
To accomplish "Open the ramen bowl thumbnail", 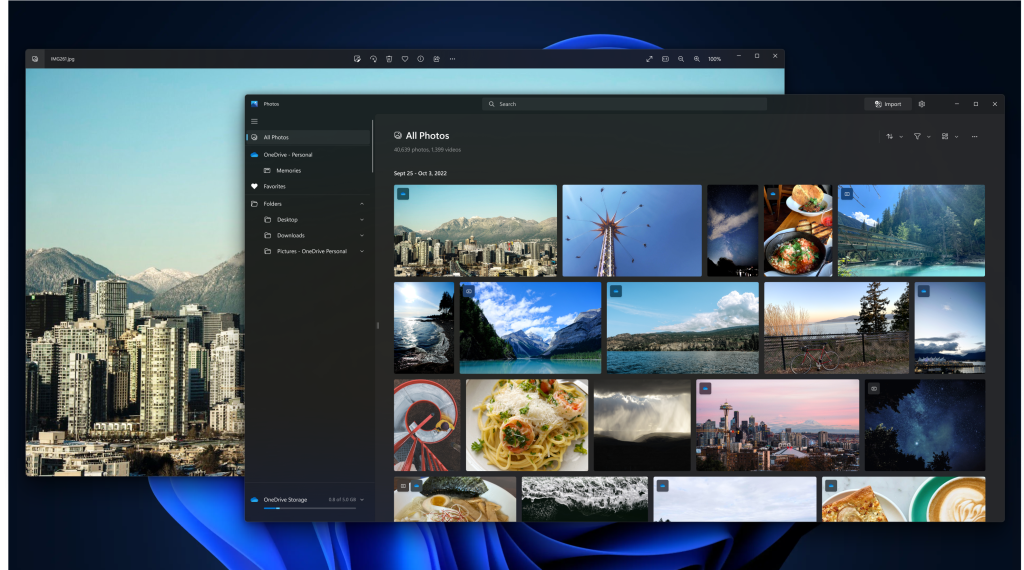I will click(x=455, y=499).
